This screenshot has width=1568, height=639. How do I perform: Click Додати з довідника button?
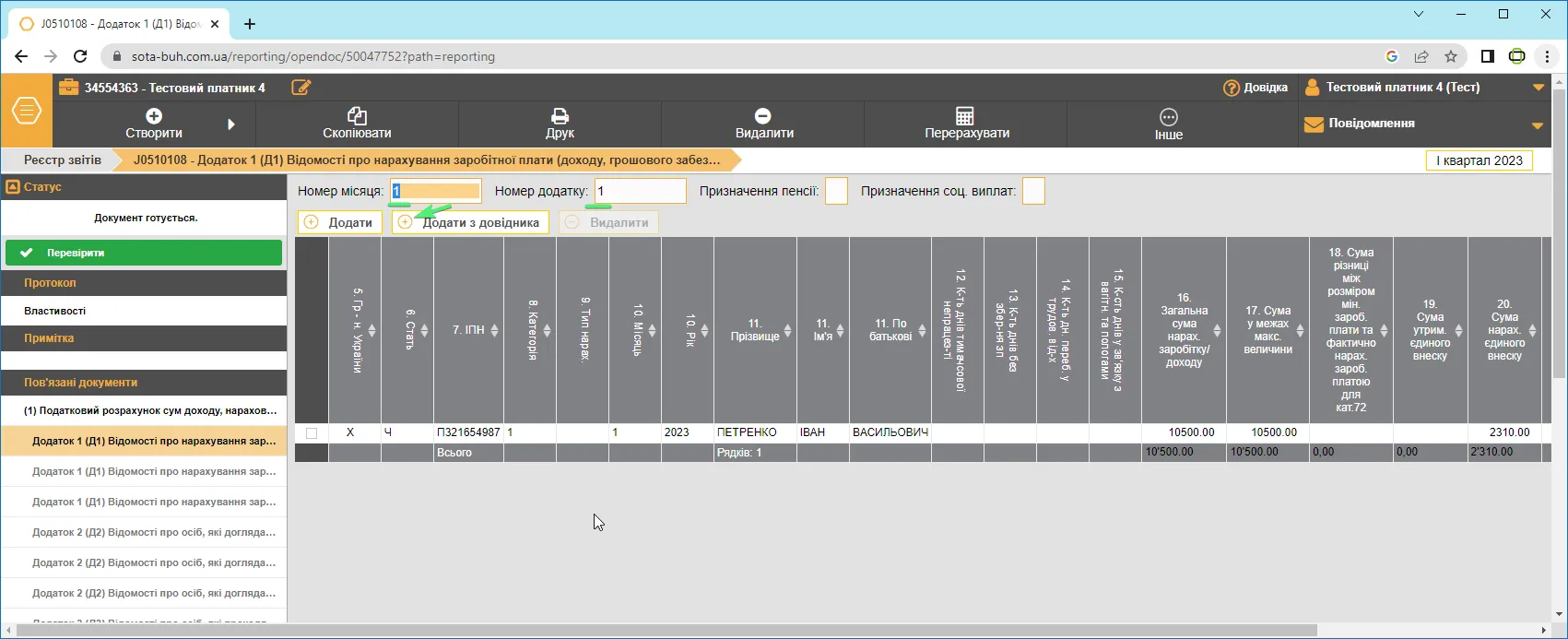(x=470, y=222)
